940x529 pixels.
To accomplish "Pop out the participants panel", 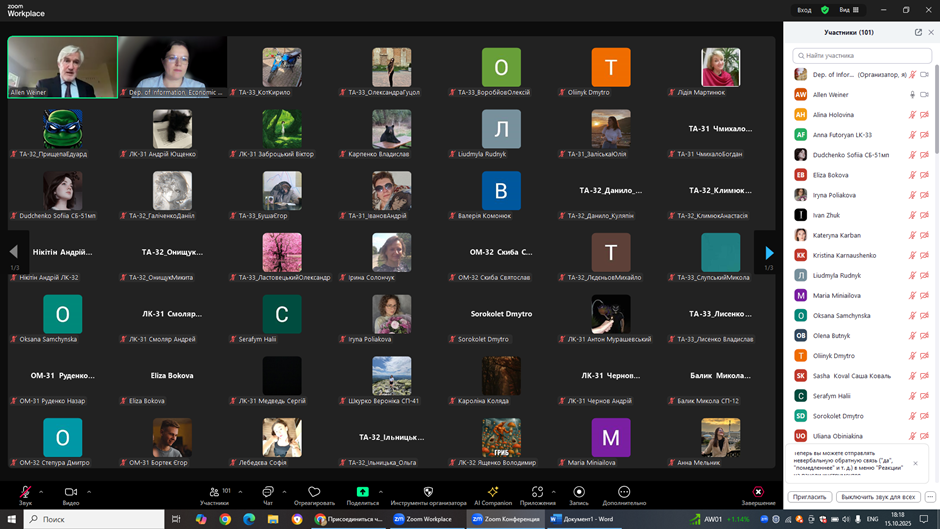I will [x=918, y=33].
